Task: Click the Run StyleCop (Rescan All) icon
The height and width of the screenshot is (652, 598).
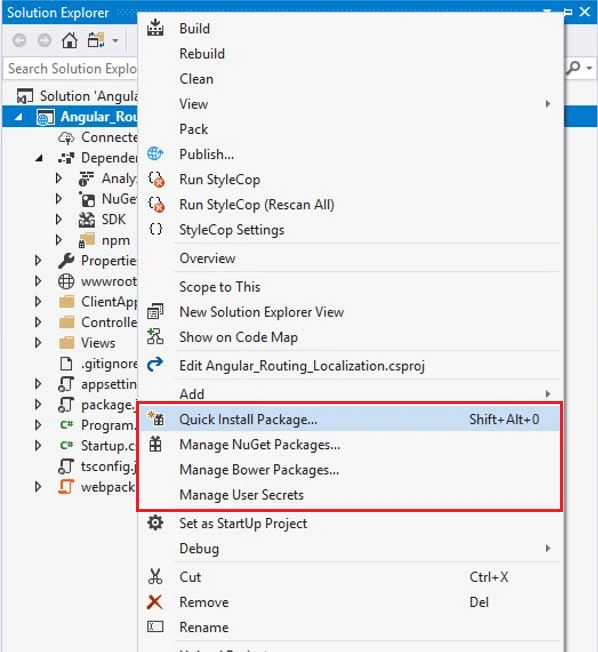Action: click(156, 205)
